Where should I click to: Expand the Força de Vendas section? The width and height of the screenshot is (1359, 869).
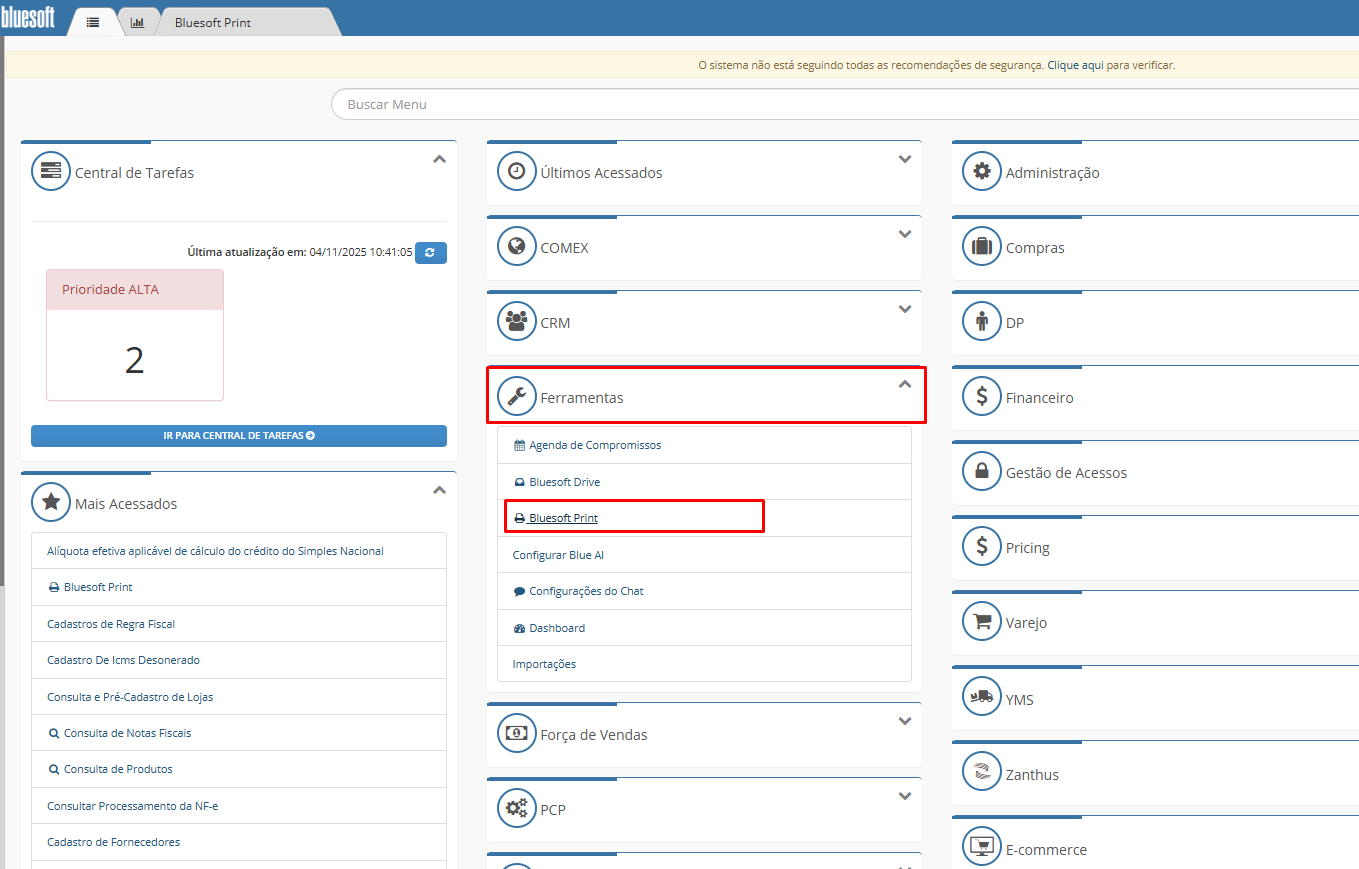click(904, 721)
